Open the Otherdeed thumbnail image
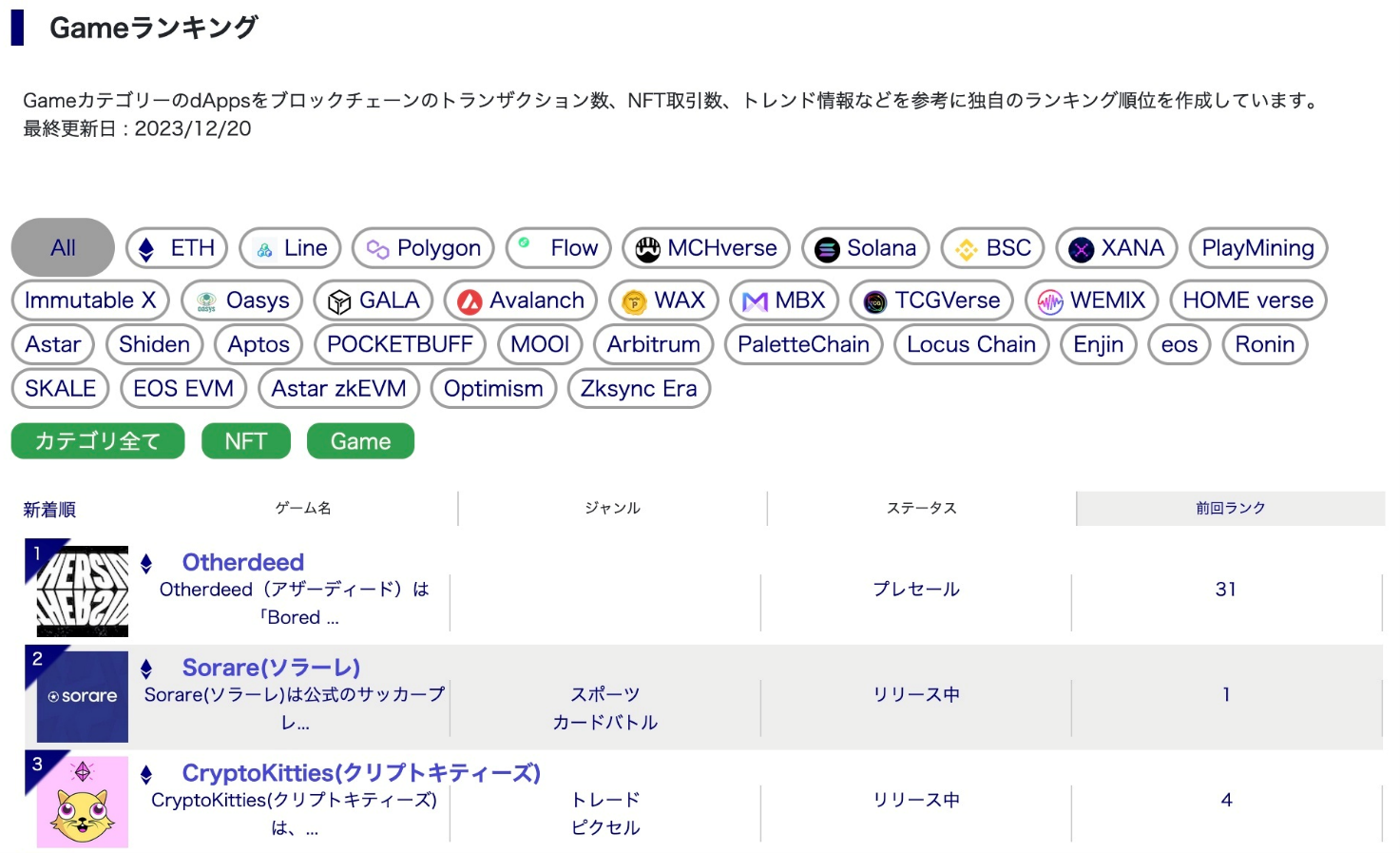The image size is (1400, 853). tap(83, 591)
